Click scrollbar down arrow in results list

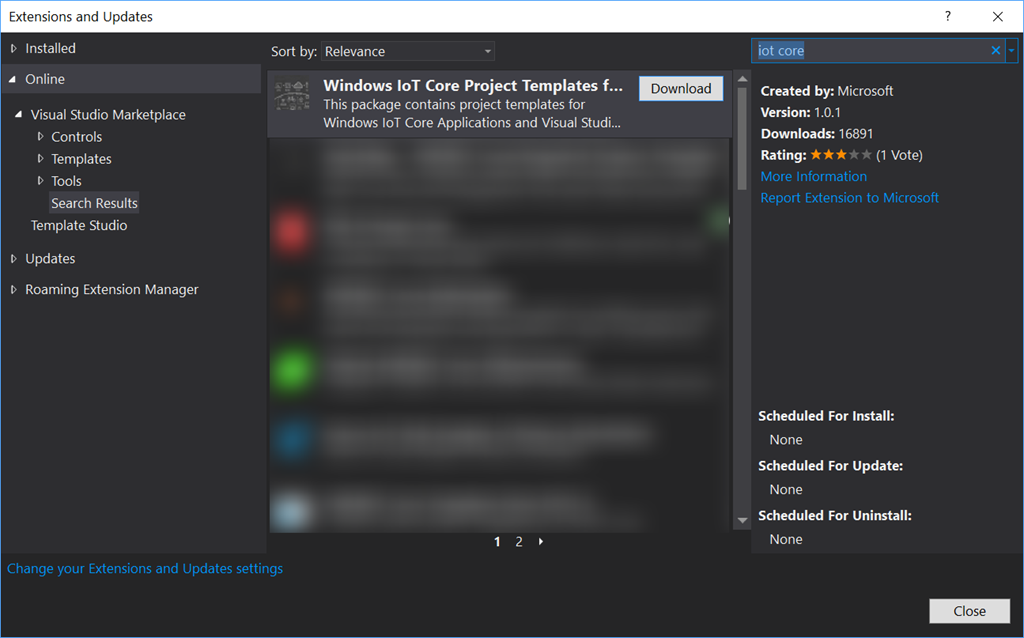click(742, 520)
